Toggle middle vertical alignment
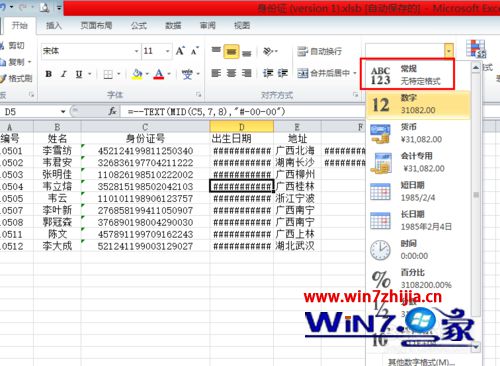500x366 pixels. [x=231, y=51]
